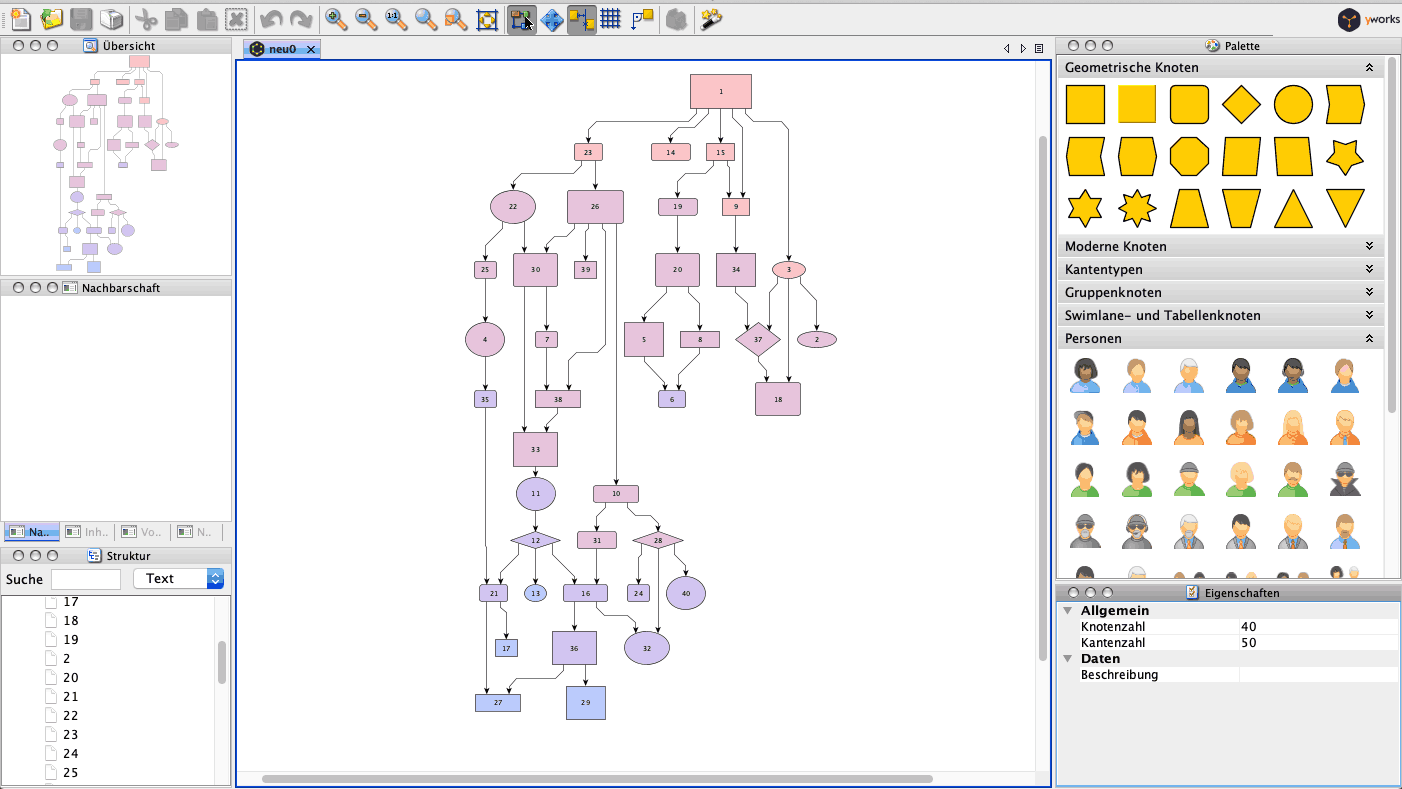The image size is (1402, 789).
Task: Toggle the navigation move mode button
Action: click(x=551, y=19)
